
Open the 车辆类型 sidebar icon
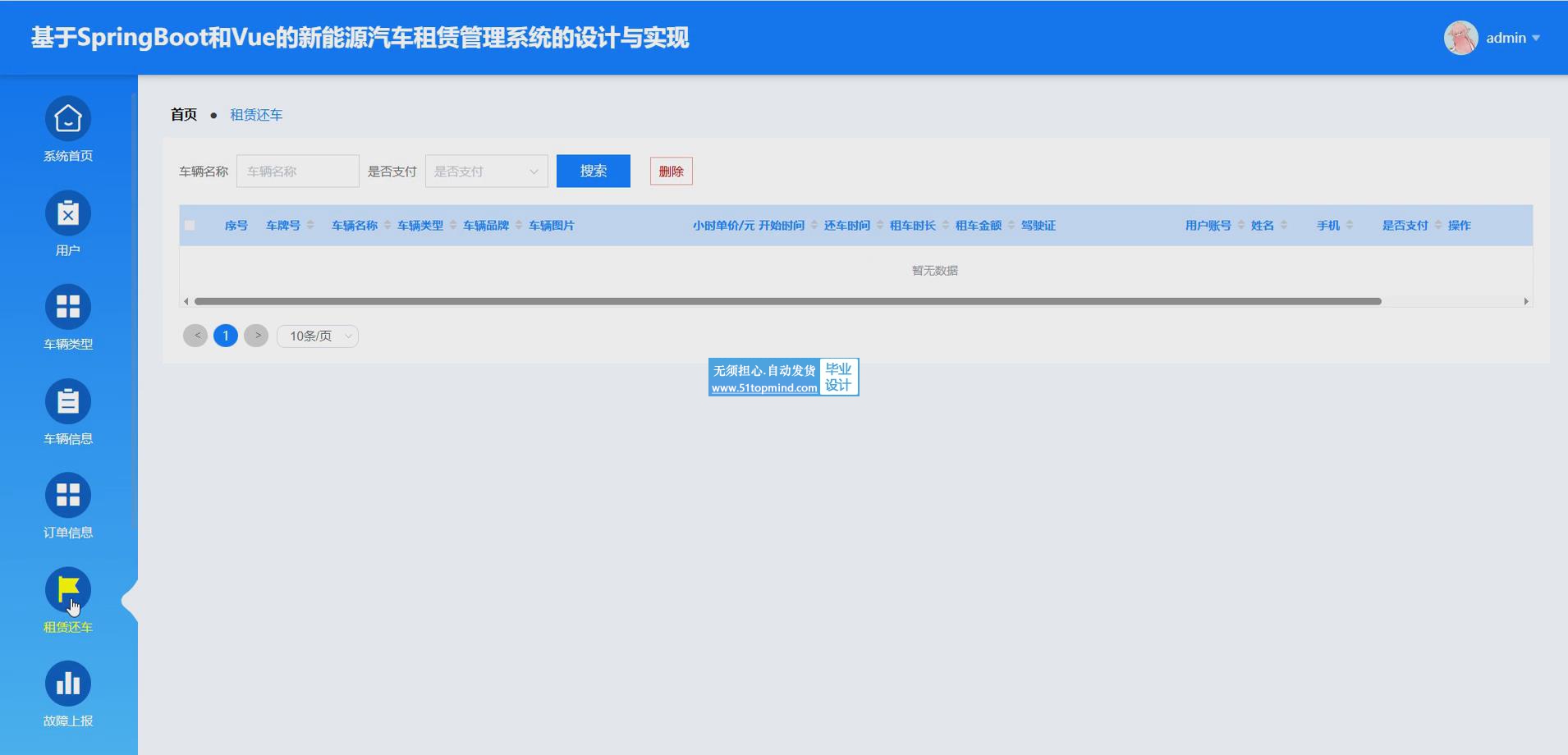tap(68, 307)
